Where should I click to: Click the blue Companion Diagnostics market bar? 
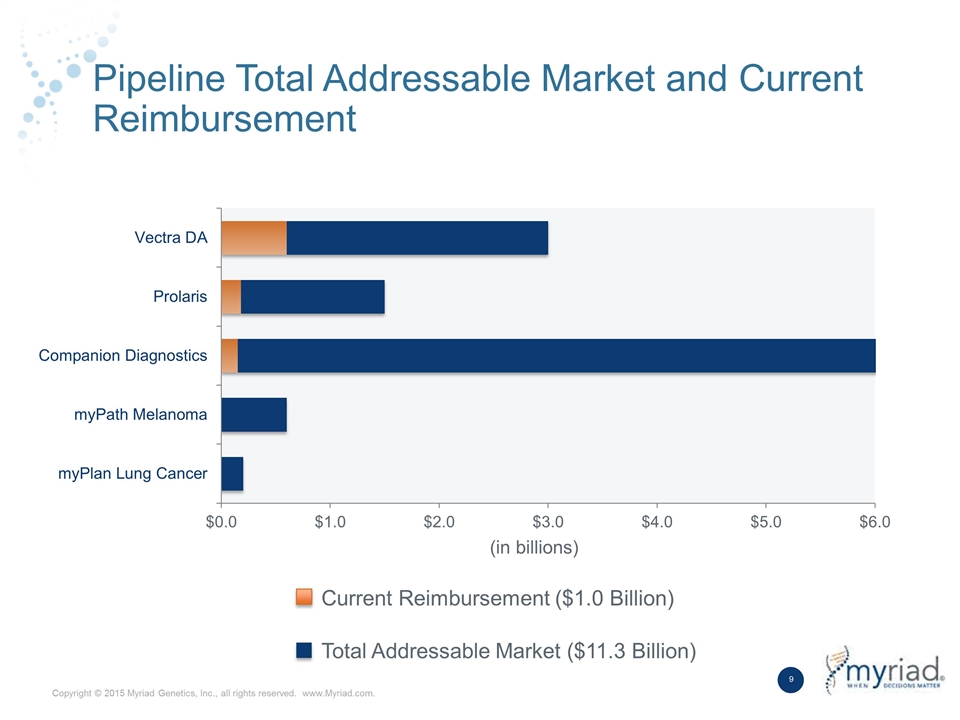coord(557,356)
